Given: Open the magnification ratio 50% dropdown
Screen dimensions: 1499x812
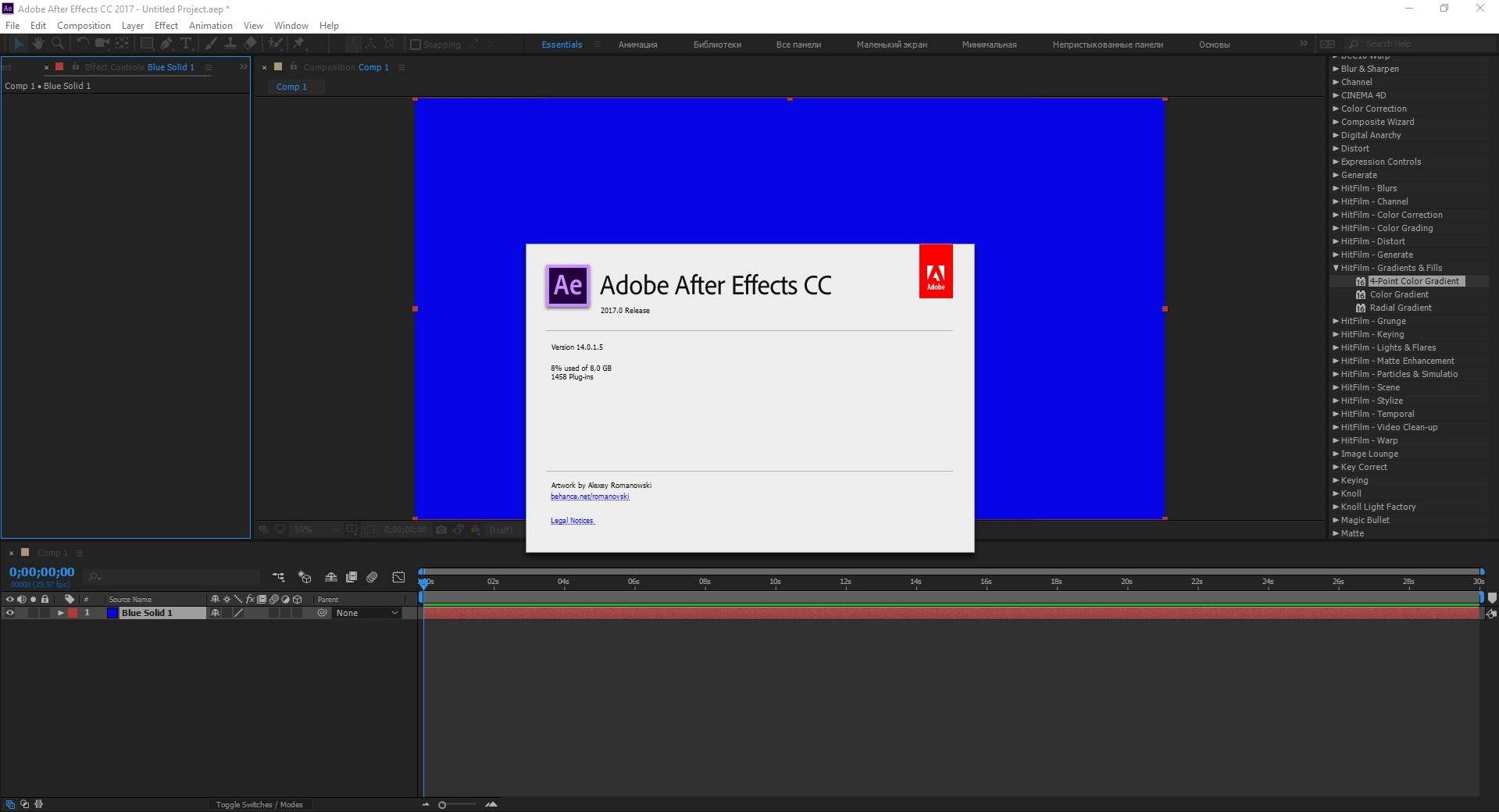Looking at the screenshot, I should [x=315, y=529].
